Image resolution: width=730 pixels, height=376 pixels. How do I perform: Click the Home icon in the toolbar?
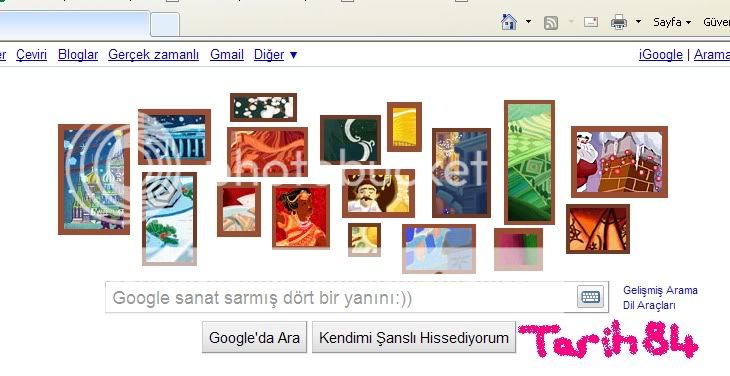point(508,21)
